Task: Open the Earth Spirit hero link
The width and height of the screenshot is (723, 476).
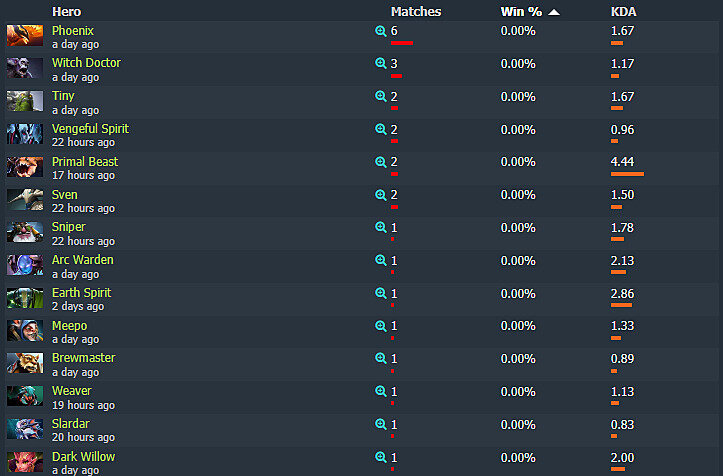Action: [x=82, y=293]
